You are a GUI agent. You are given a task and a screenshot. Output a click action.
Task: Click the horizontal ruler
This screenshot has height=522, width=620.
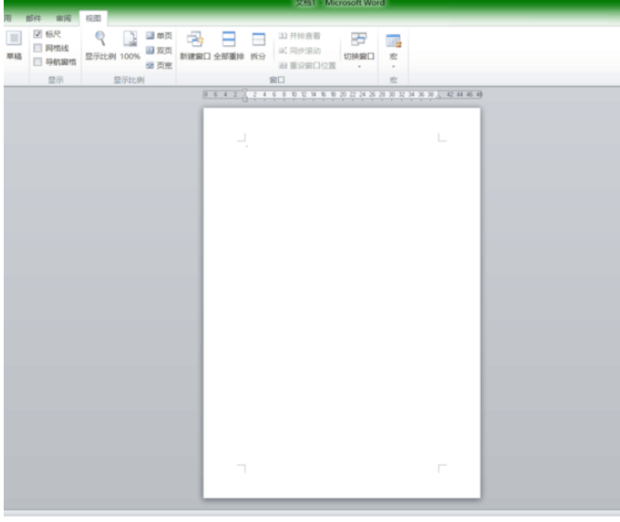[x=342, y=95]
